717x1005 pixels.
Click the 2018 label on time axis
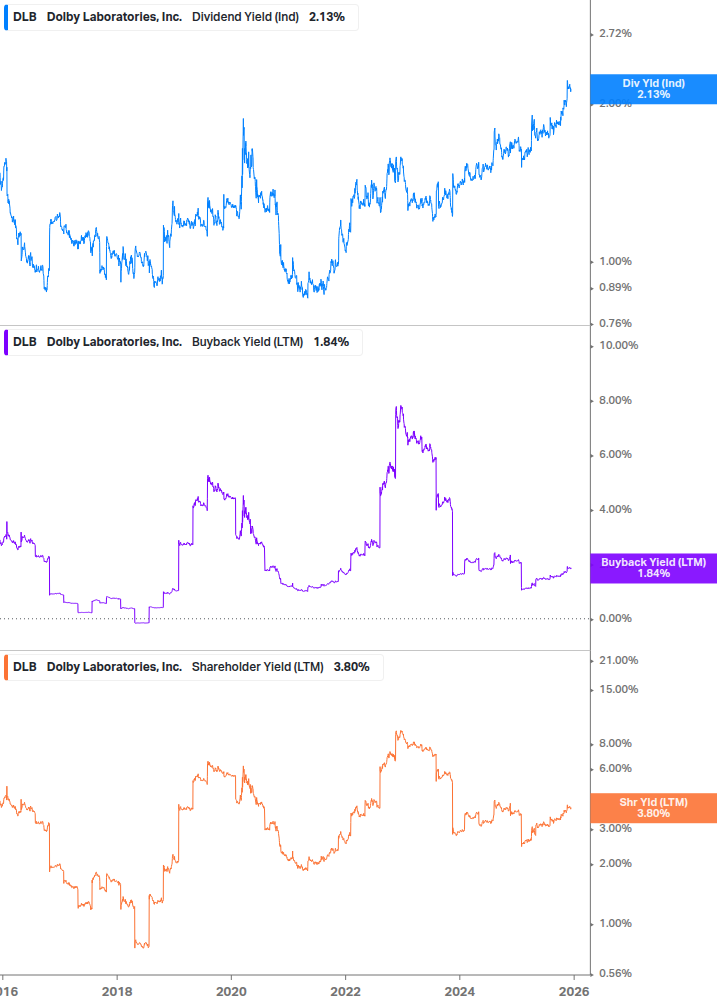click(x=117, y=992)
